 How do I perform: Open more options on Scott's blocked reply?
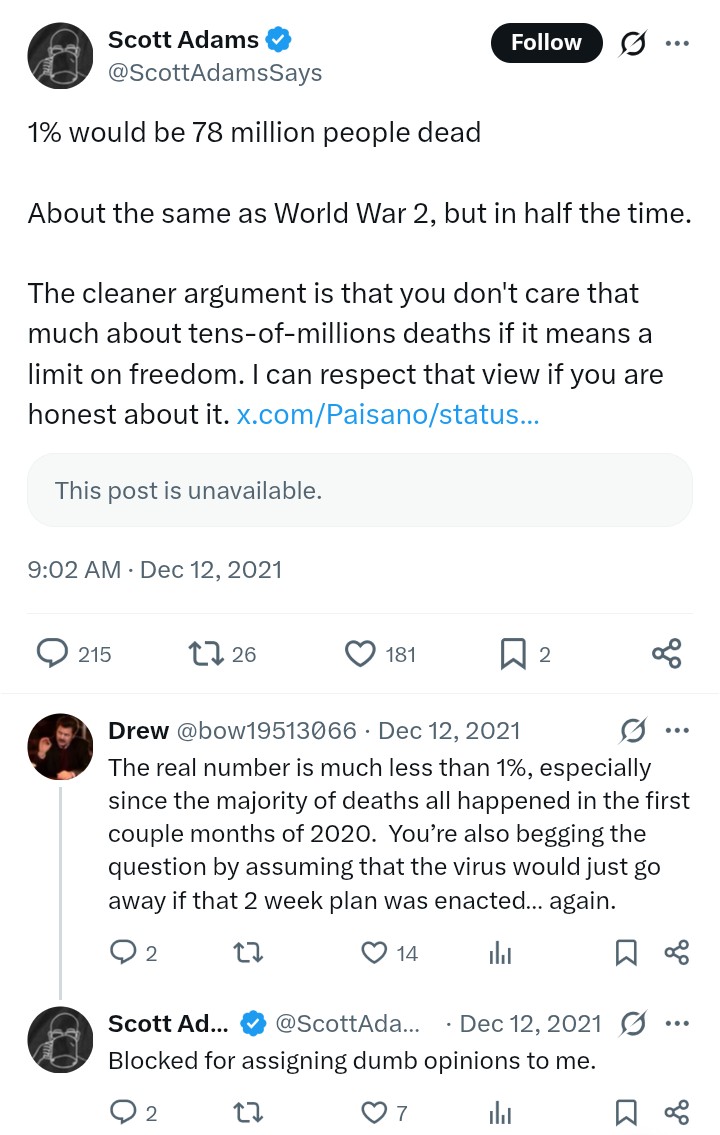coord(677,1024)
